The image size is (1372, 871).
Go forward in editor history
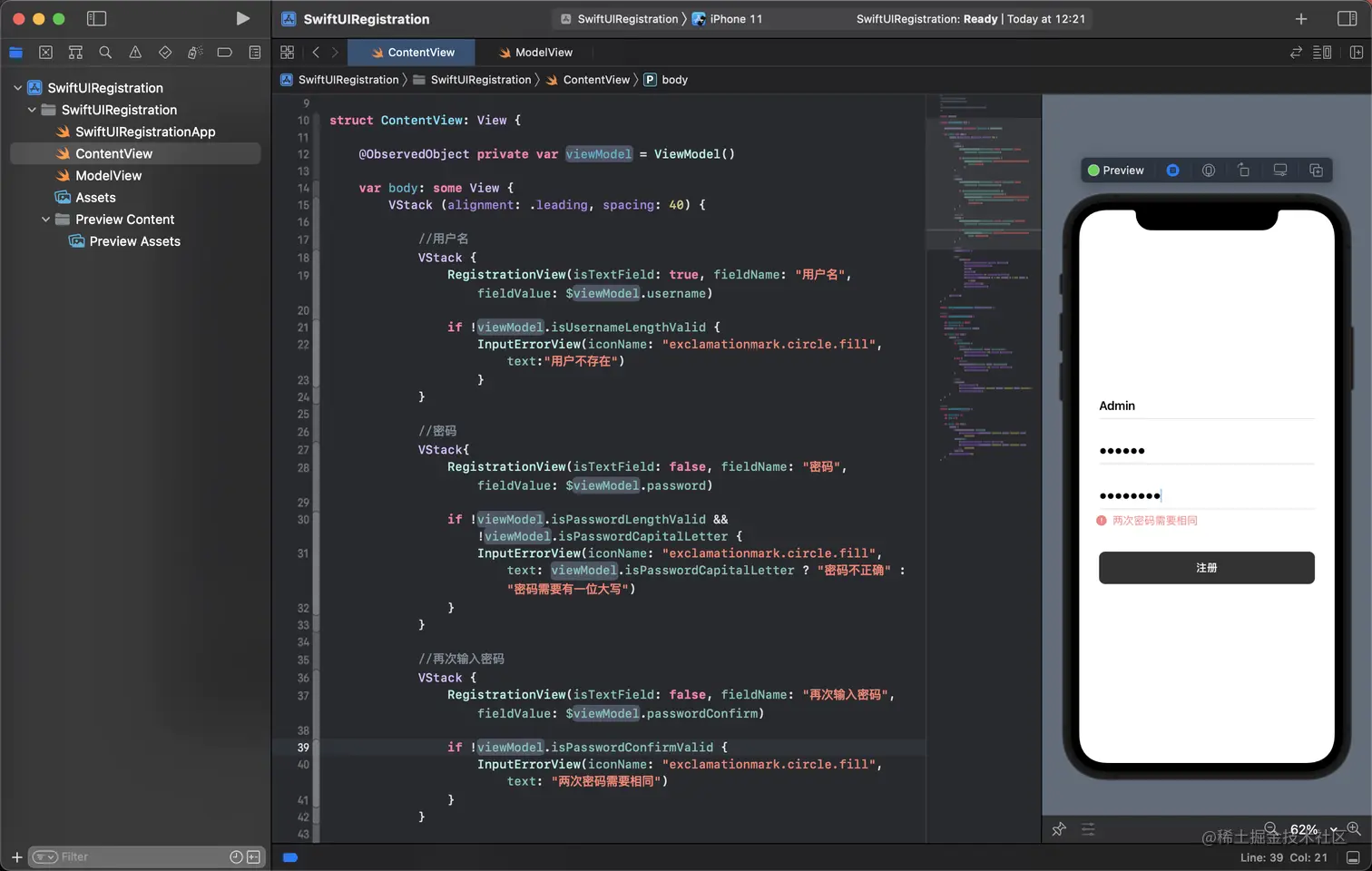(x=335, y=53)
